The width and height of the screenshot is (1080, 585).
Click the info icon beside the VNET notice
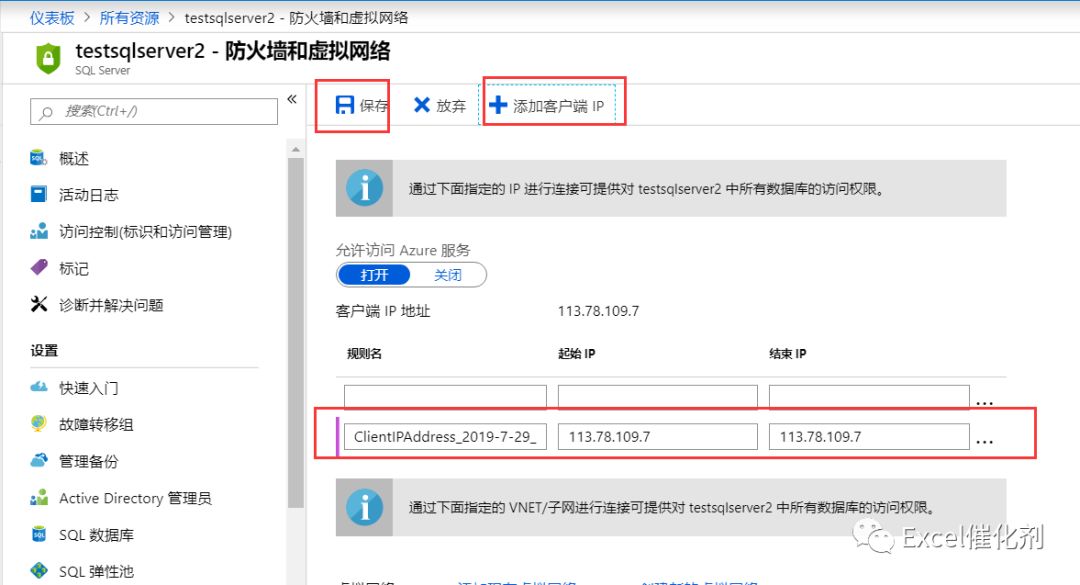click(x=364, y=507)
